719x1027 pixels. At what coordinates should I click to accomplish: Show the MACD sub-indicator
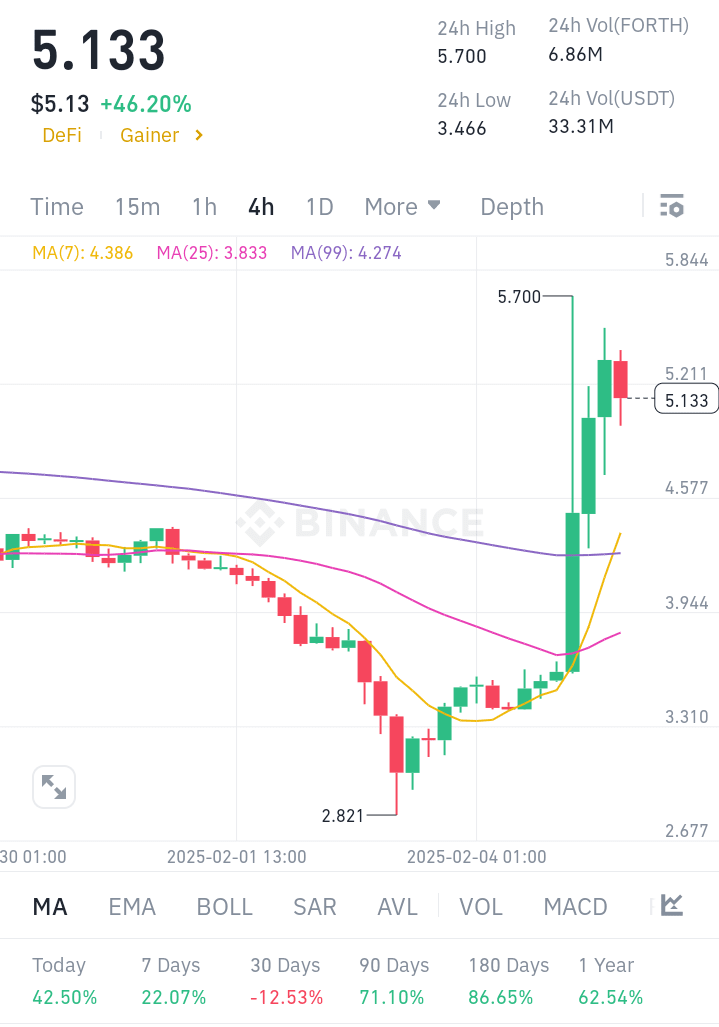point(575,907)
